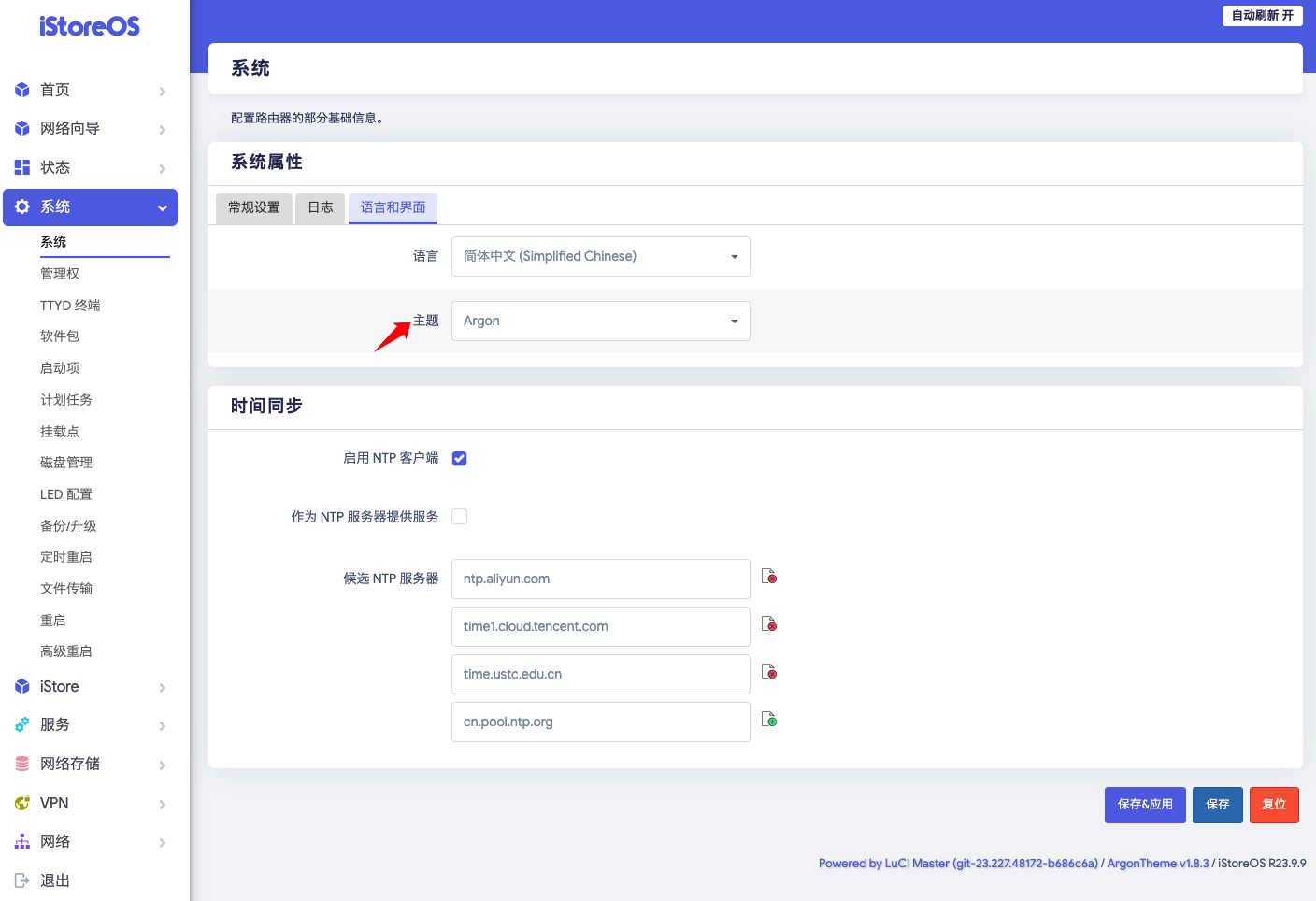Open the iStore section via its cube icon

[21, 686]
